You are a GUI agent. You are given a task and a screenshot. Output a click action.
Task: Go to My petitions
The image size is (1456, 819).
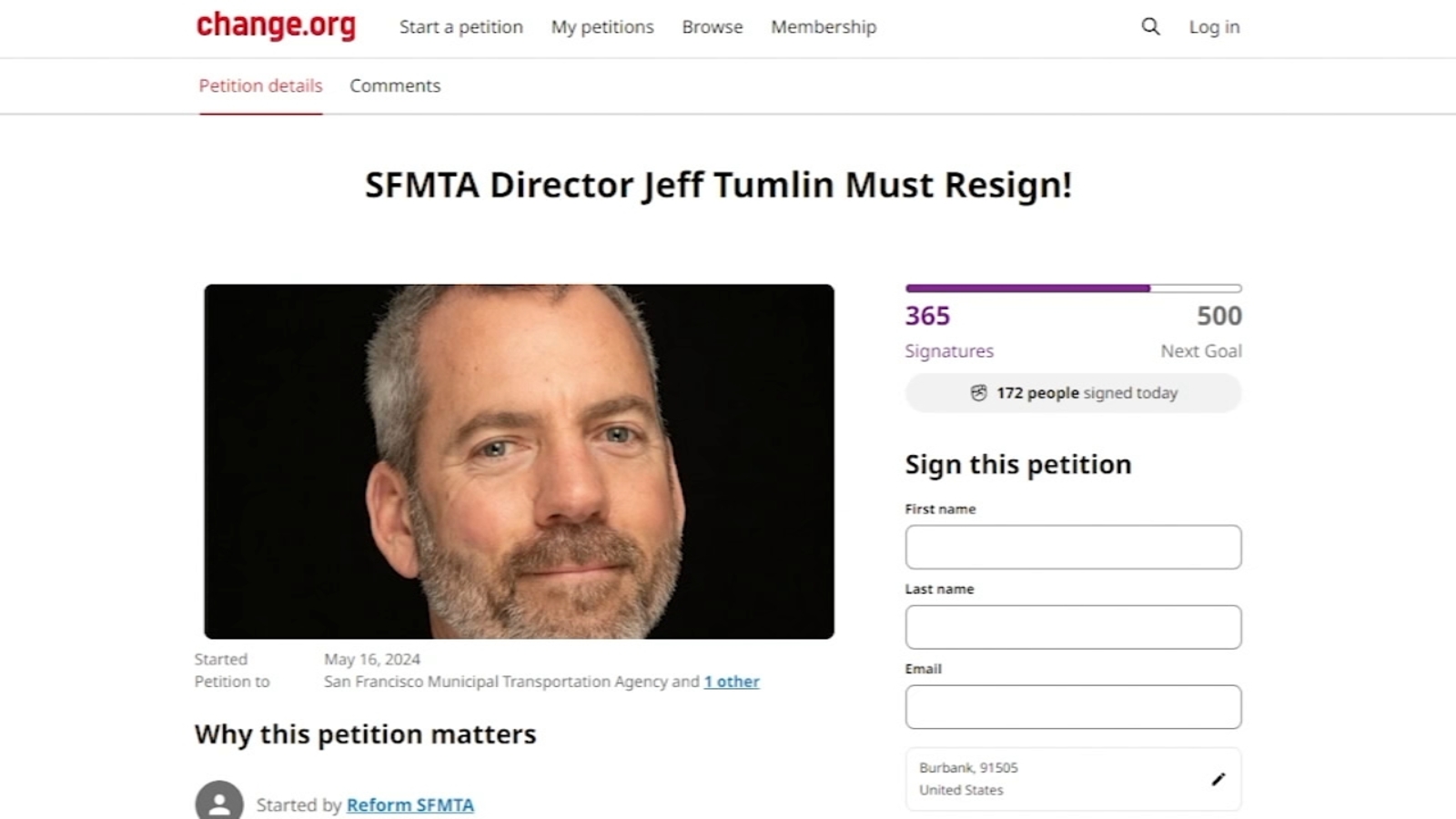tap(602, 27)
